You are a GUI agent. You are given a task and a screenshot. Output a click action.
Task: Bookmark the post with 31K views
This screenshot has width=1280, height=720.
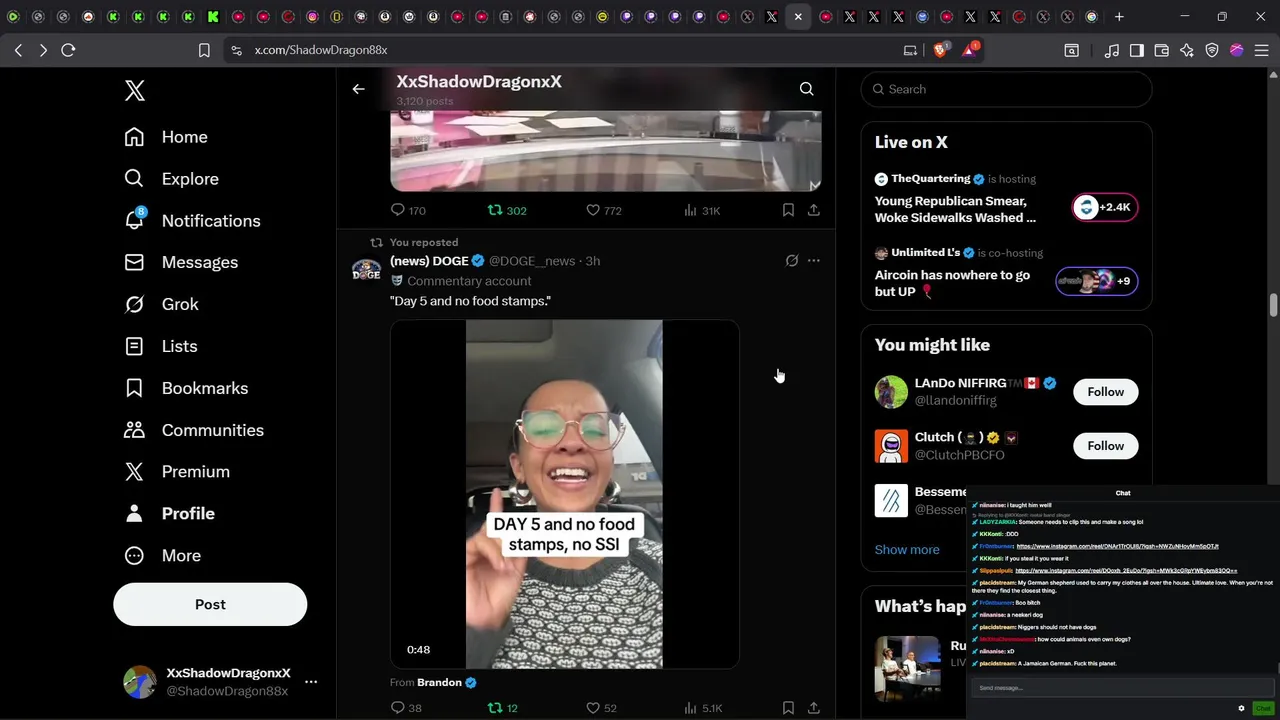click(x=788, y=210)
